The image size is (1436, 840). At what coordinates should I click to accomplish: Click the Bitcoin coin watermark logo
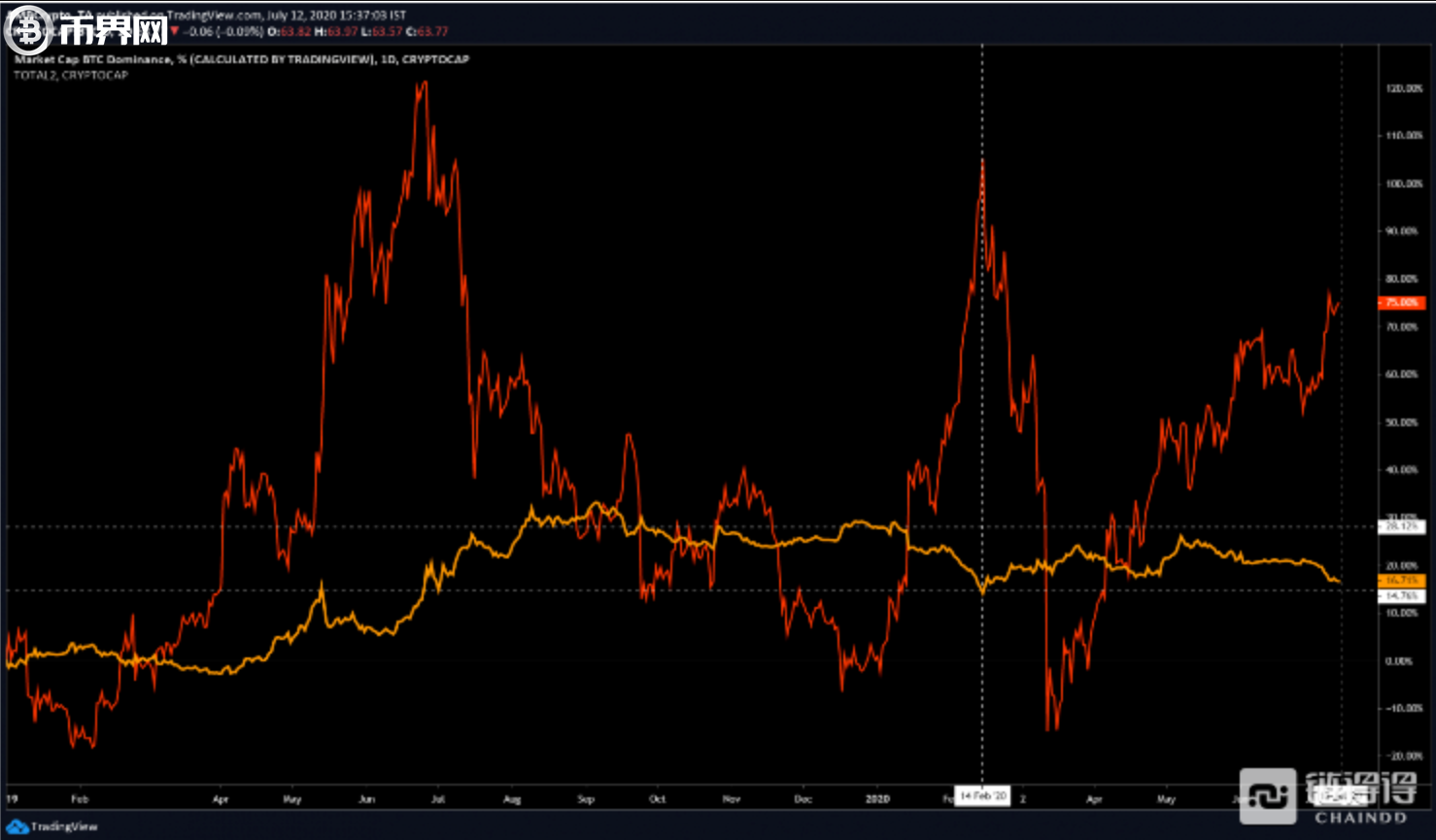[x=27, y=31]
